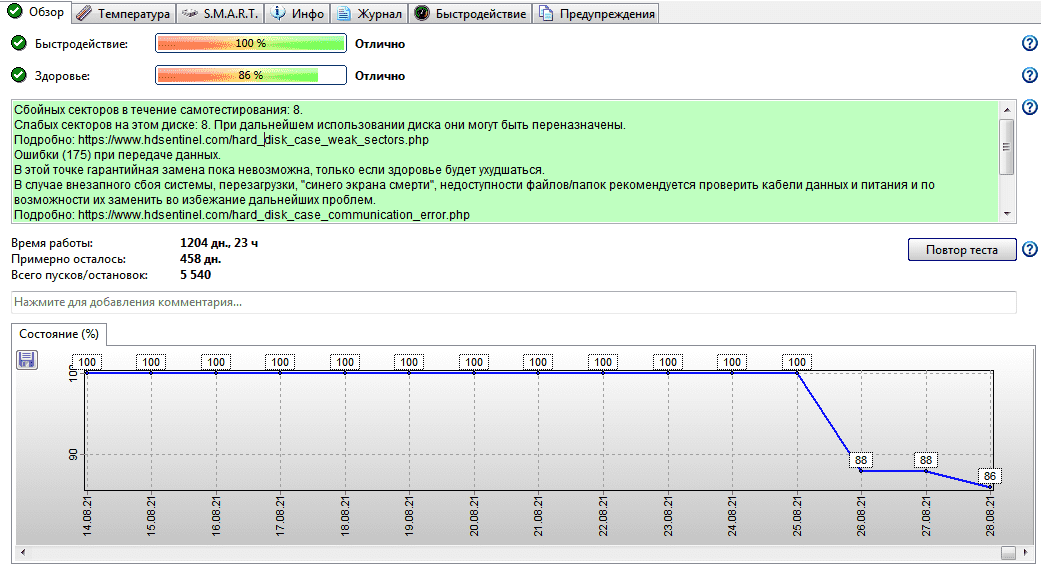Image resolution: width=1041 pixels, height=569 pixels.
Task: Switch to the Температура tab
Action: click(123, 14)
